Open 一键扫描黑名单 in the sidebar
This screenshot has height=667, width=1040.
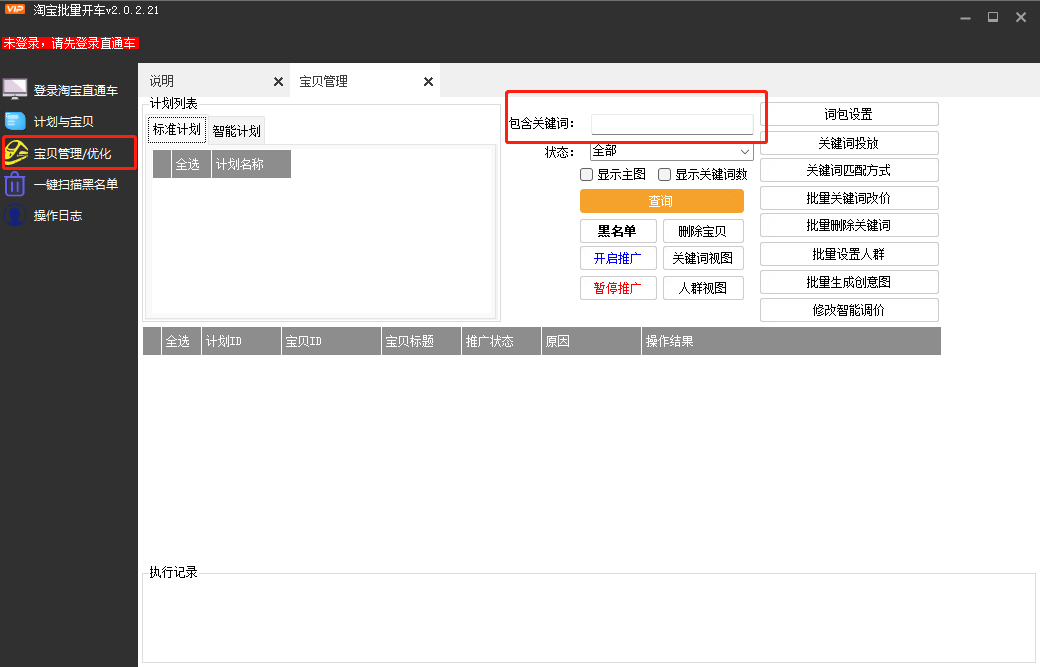(x=76, y=184)
